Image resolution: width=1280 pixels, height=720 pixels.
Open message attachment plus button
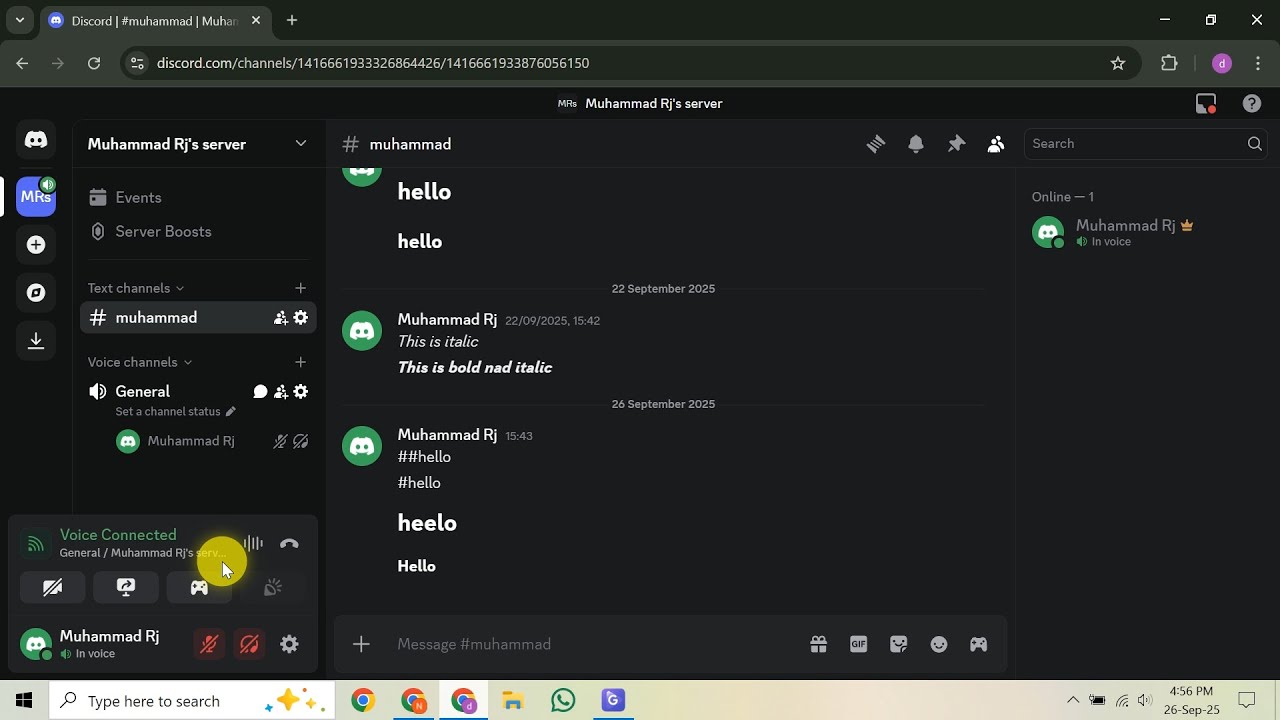pos(362,644)
